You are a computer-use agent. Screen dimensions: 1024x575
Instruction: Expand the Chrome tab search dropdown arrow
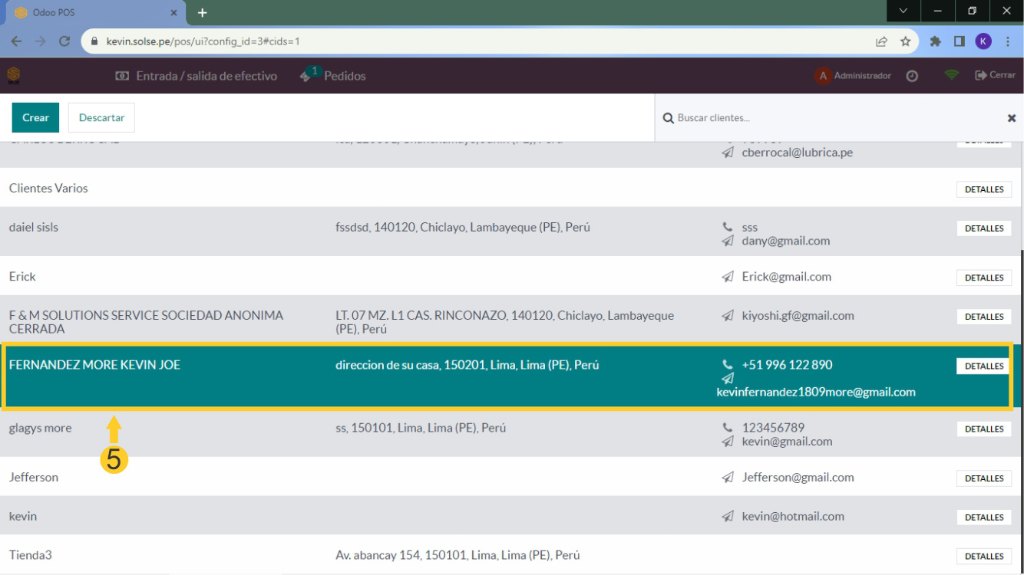pyautogui.click(x=903, y=11)
